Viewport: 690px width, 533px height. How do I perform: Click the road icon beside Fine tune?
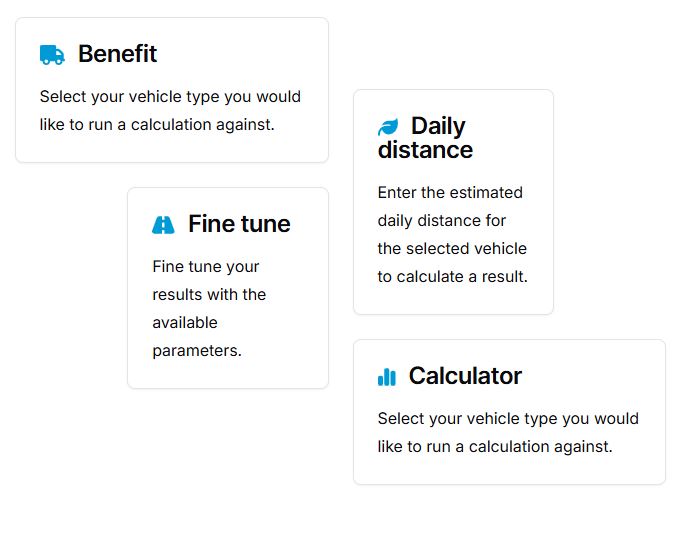pos(163,225)
